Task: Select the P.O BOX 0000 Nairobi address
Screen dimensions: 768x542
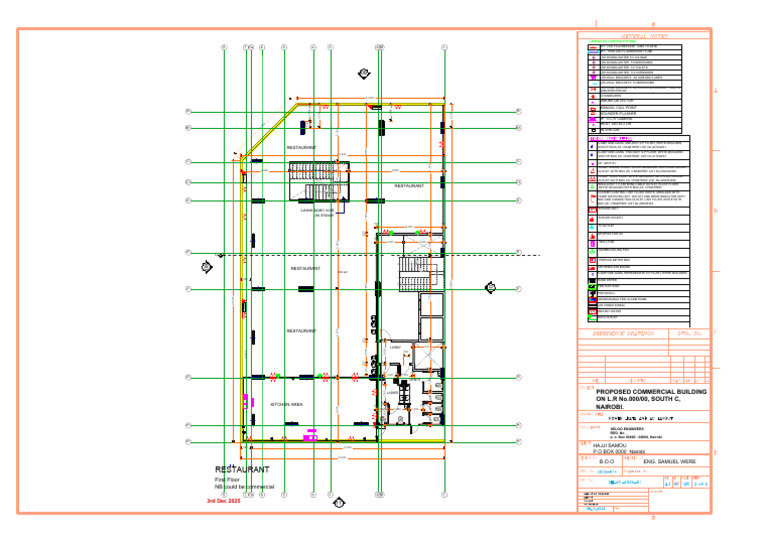Action: (619, 451)
